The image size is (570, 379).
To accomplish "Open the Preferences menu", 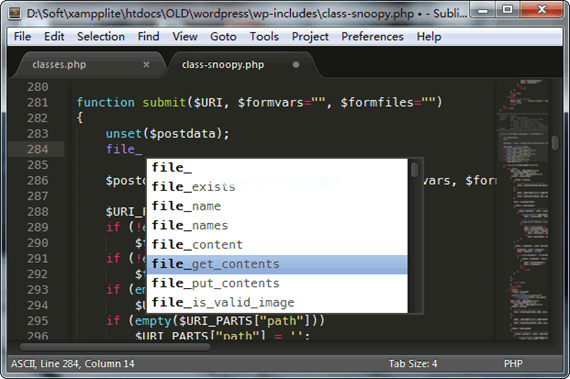I will coord(372,36).
